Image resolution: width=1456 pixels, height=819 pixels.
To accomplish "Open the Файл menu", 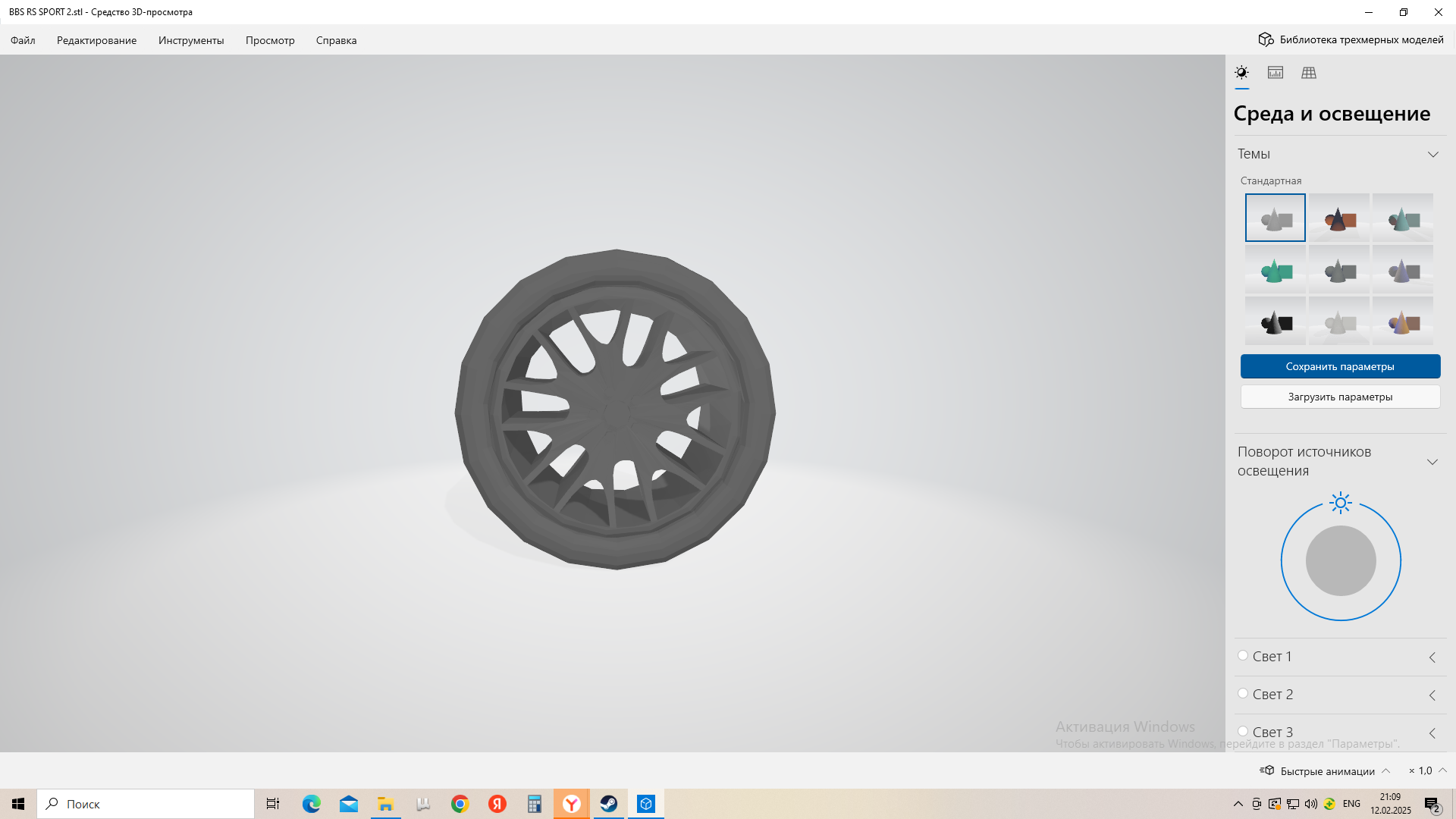I will 23,40.
